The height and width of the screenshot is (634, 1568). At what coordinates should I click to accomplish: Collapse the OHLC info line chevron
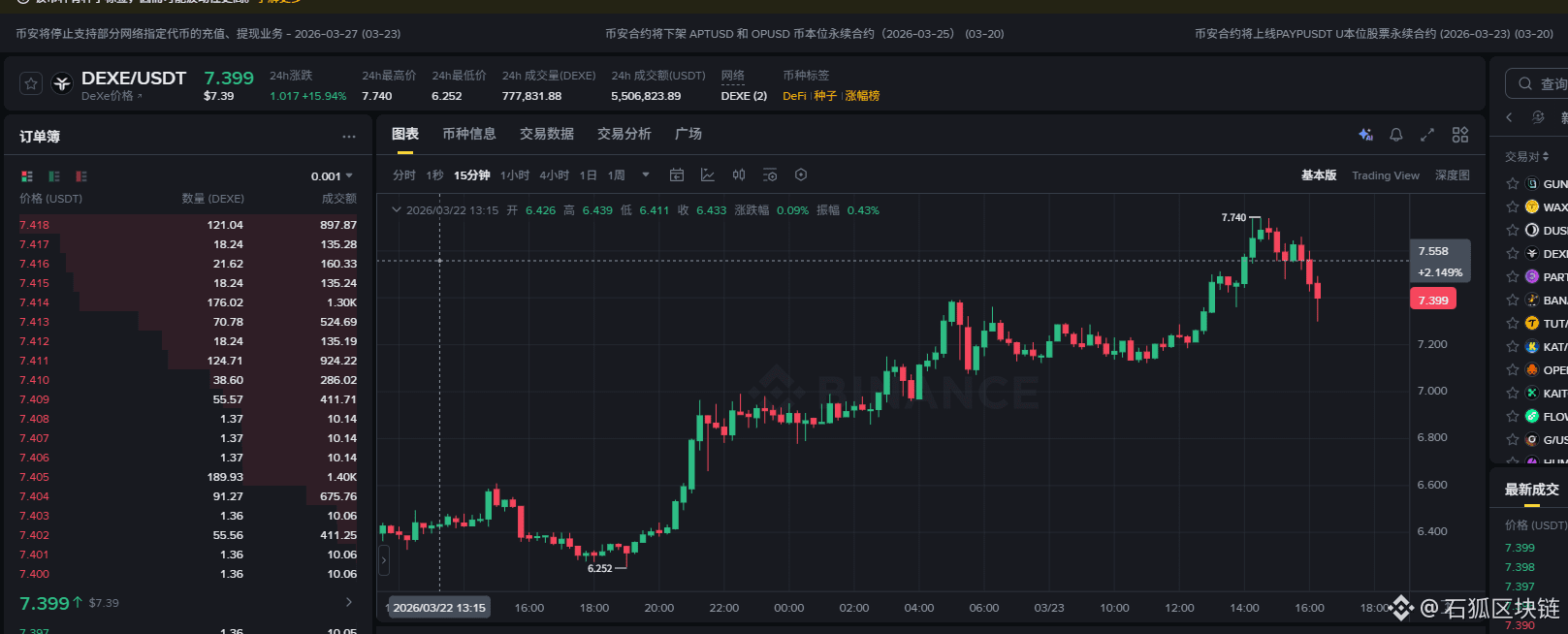tap(396, 209)
